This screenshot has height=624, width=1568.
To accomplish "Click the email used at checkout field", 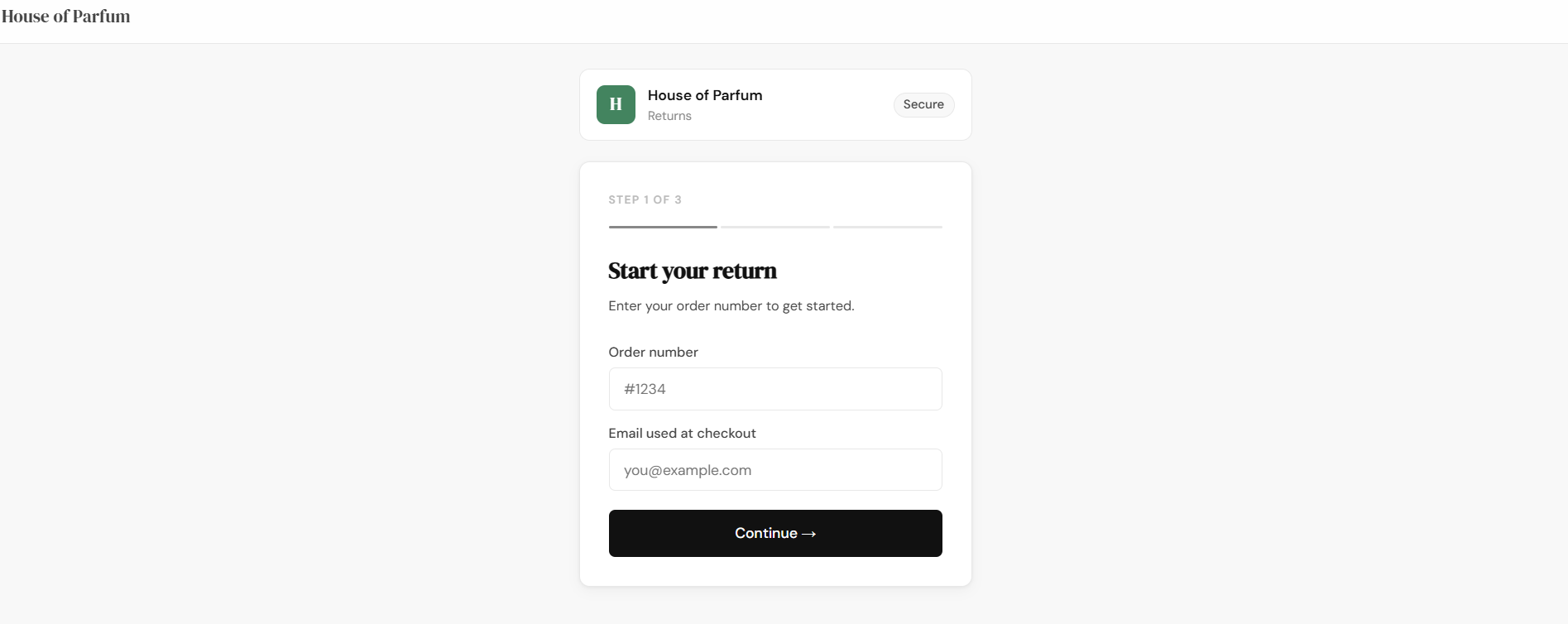I will click(774, 469).
